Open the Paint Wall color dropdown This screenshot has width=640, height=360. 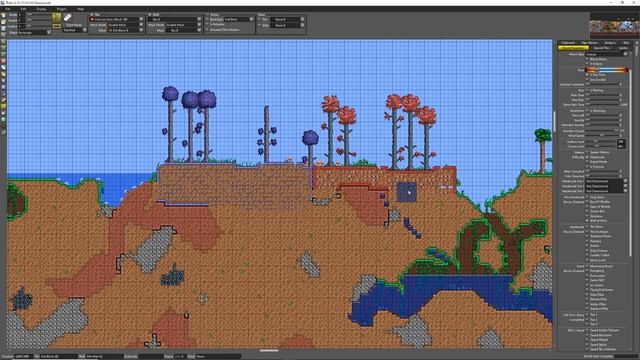(287, 25)
